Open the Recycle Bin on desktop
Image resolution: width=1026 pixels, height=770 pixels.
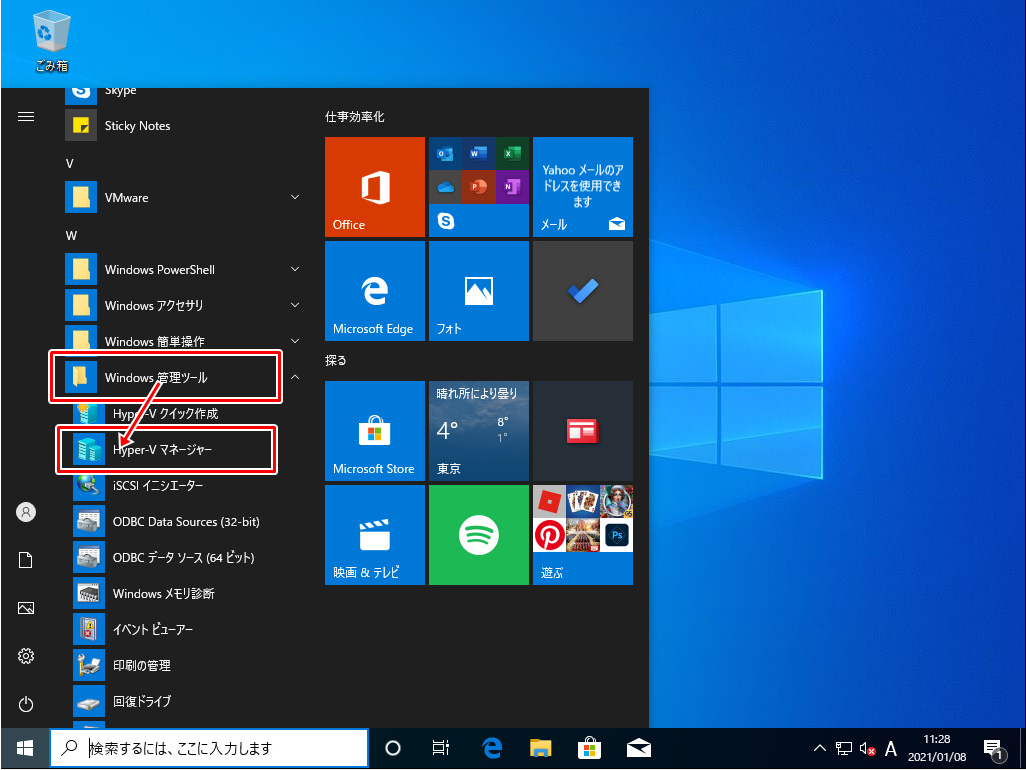pyautogui.click(x=51, y=40)
